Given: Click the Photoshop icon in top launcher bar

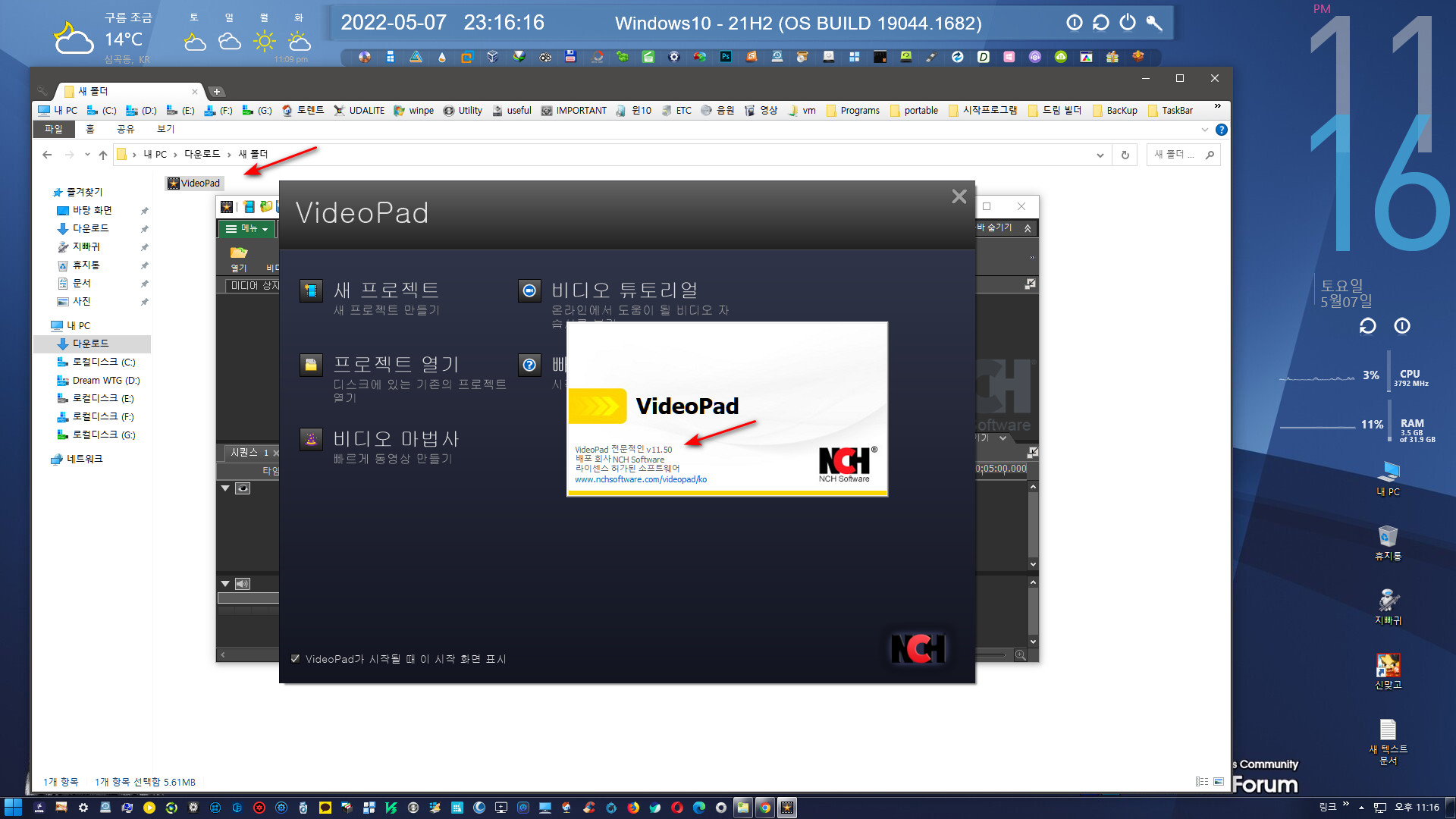Looking at the screenshot, I should pos(725,57).
